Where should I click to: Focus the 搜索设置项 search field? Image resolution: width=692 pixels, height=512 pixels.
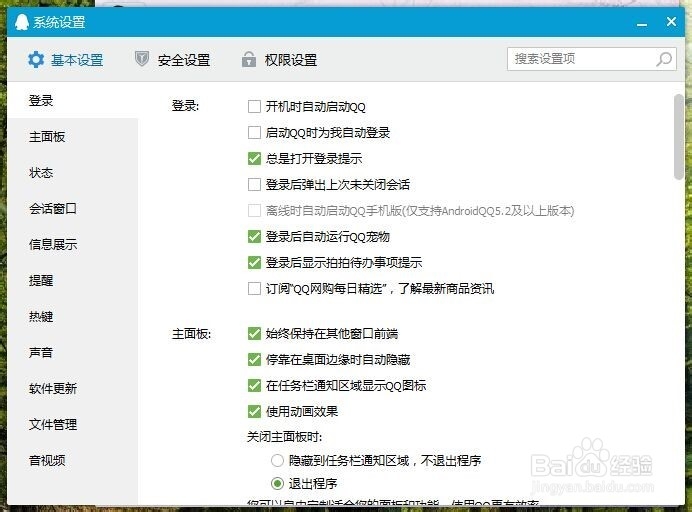click(592, 59)
